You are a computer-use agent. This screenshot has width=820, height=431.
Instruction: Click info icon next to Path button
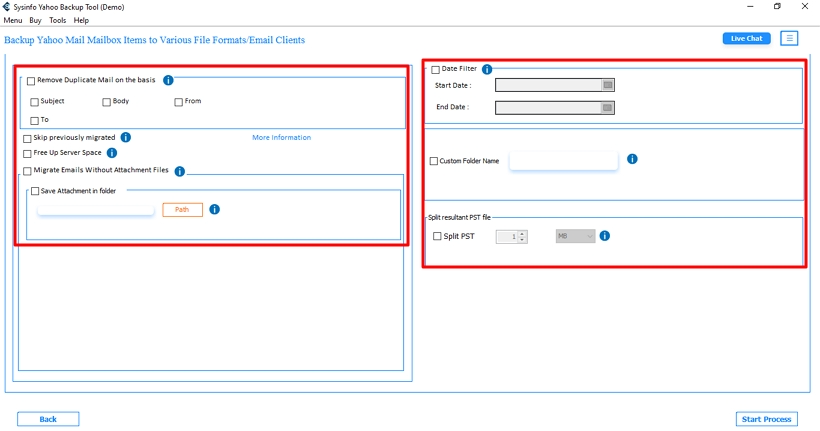click(x=214, y=209)
